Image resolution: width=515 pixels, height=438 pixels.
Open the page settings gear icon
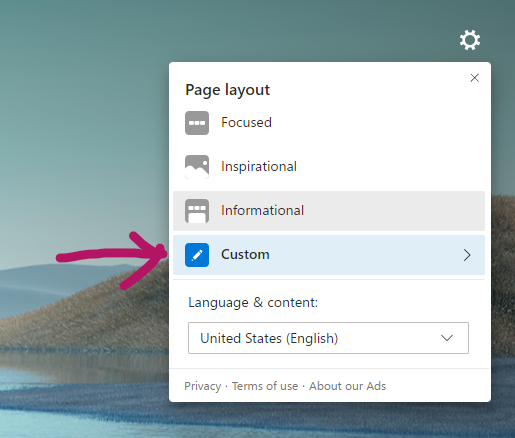[470, 40]
